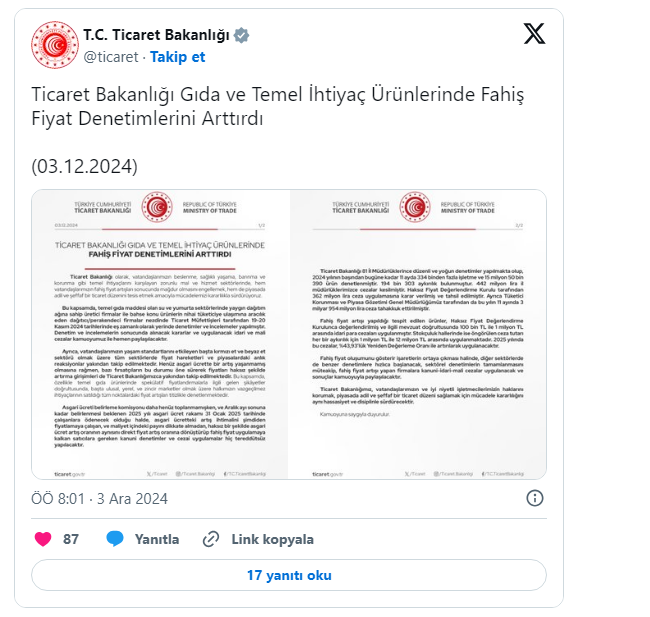The height and width of the screenshot is (617, 650).
Task: Click the 87 likes count
Action: (x=71, y=539)
